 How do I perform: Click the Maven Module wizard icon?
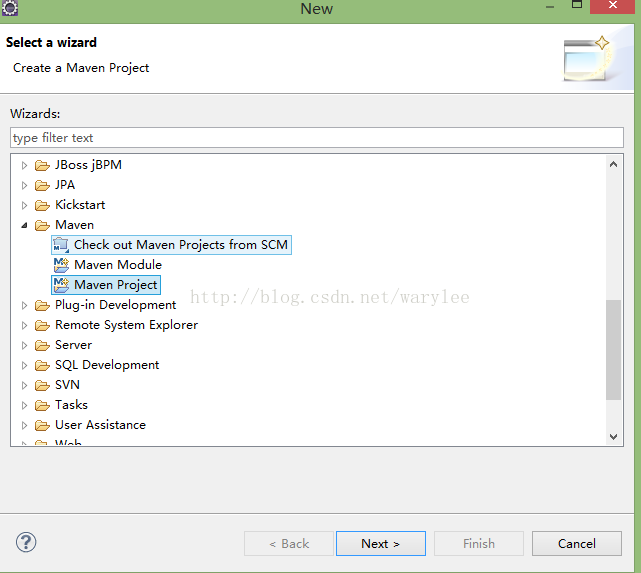click(61, 265)
